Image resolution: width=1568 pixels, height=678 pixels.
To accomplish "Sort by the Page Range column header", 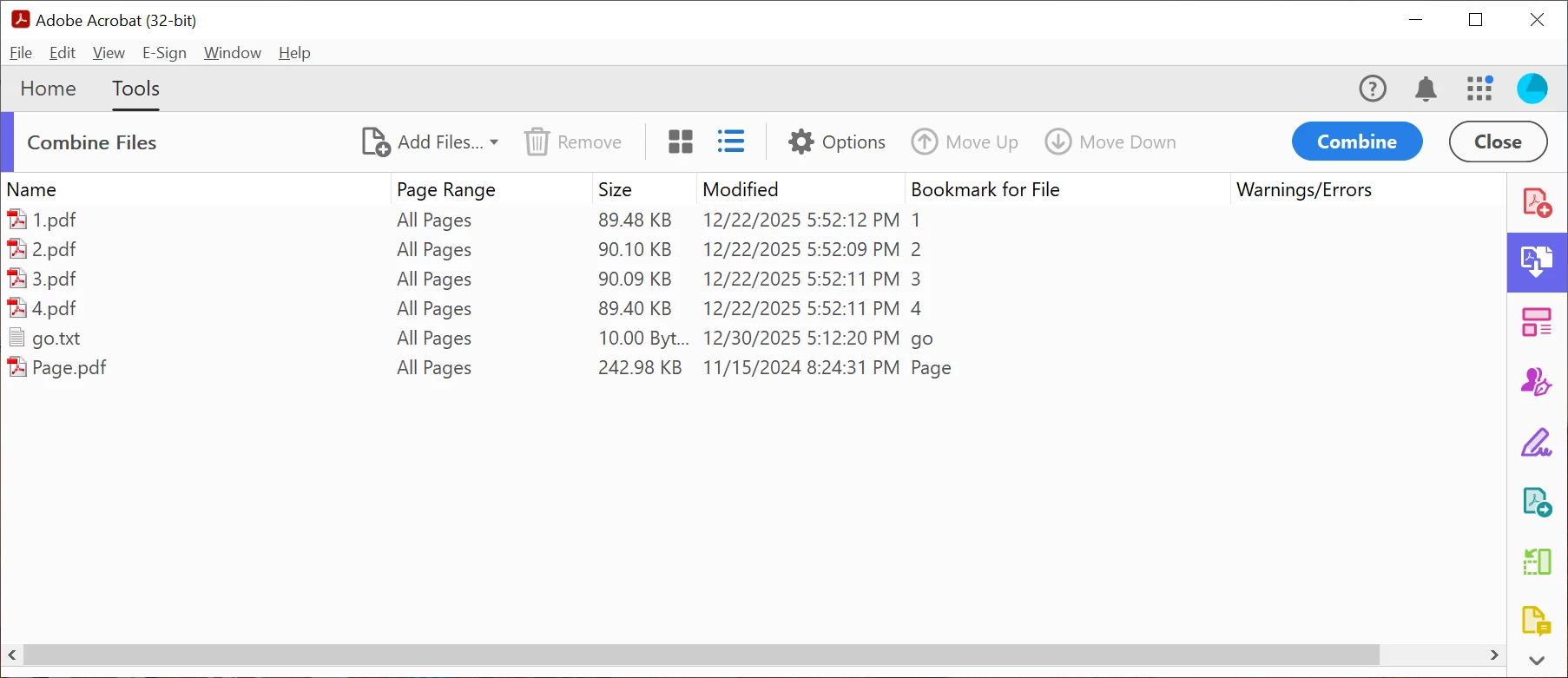I will point(491,189).
